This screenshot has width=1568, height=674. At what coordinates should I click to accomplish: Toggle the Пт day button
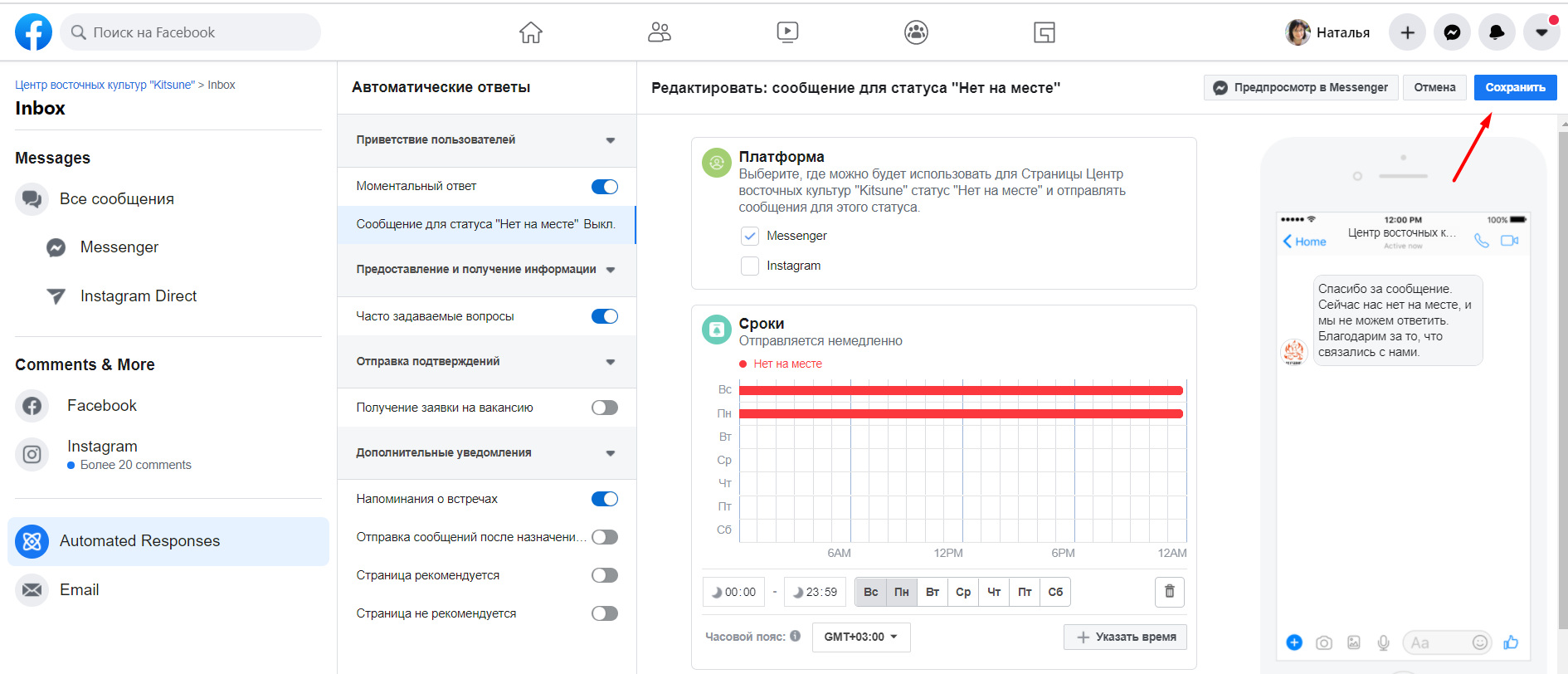point(1025,593)
